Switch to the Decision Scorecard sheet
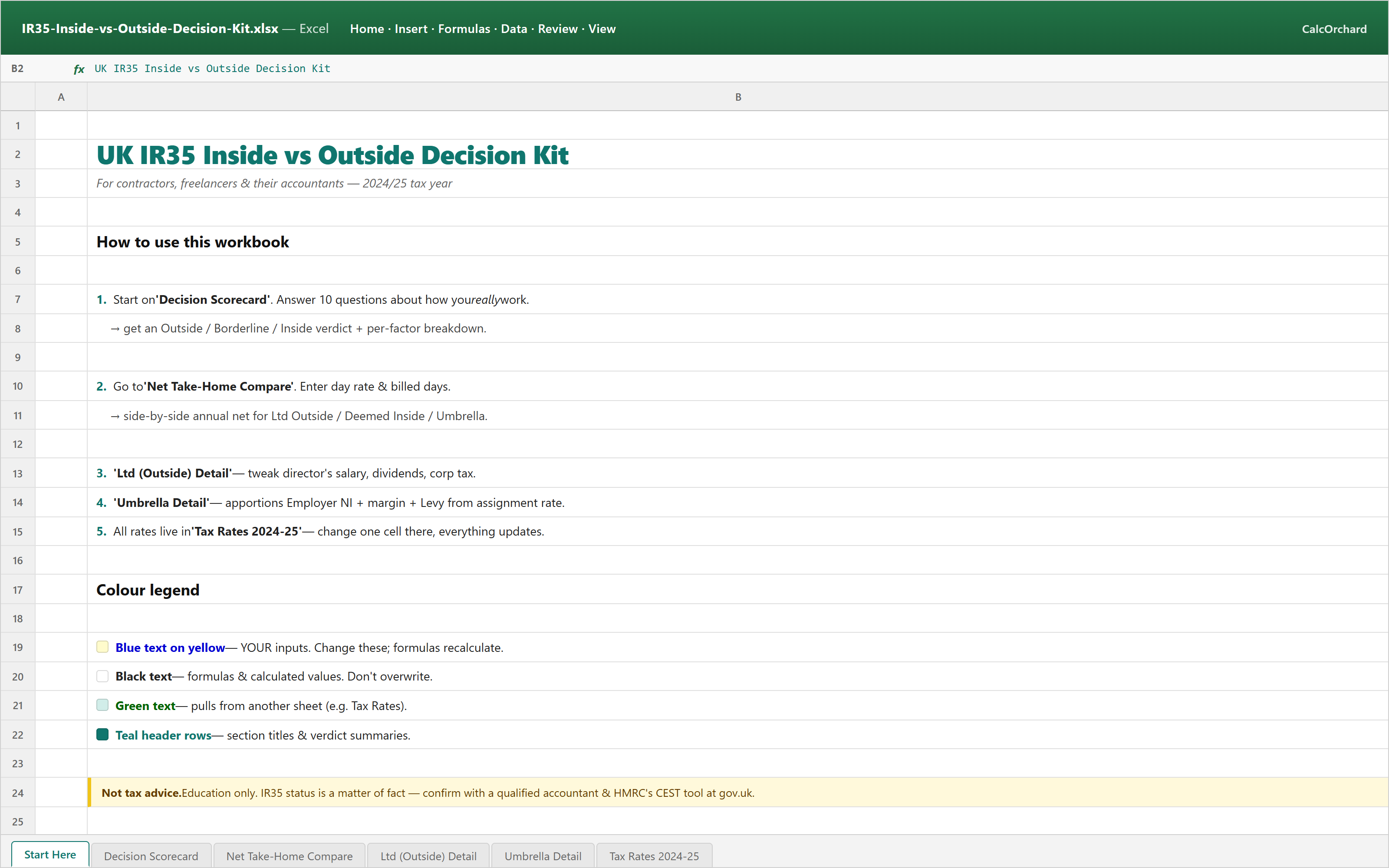Viewport: 1389px width, 868px height. pyautogui.click(x=151, y=856)
